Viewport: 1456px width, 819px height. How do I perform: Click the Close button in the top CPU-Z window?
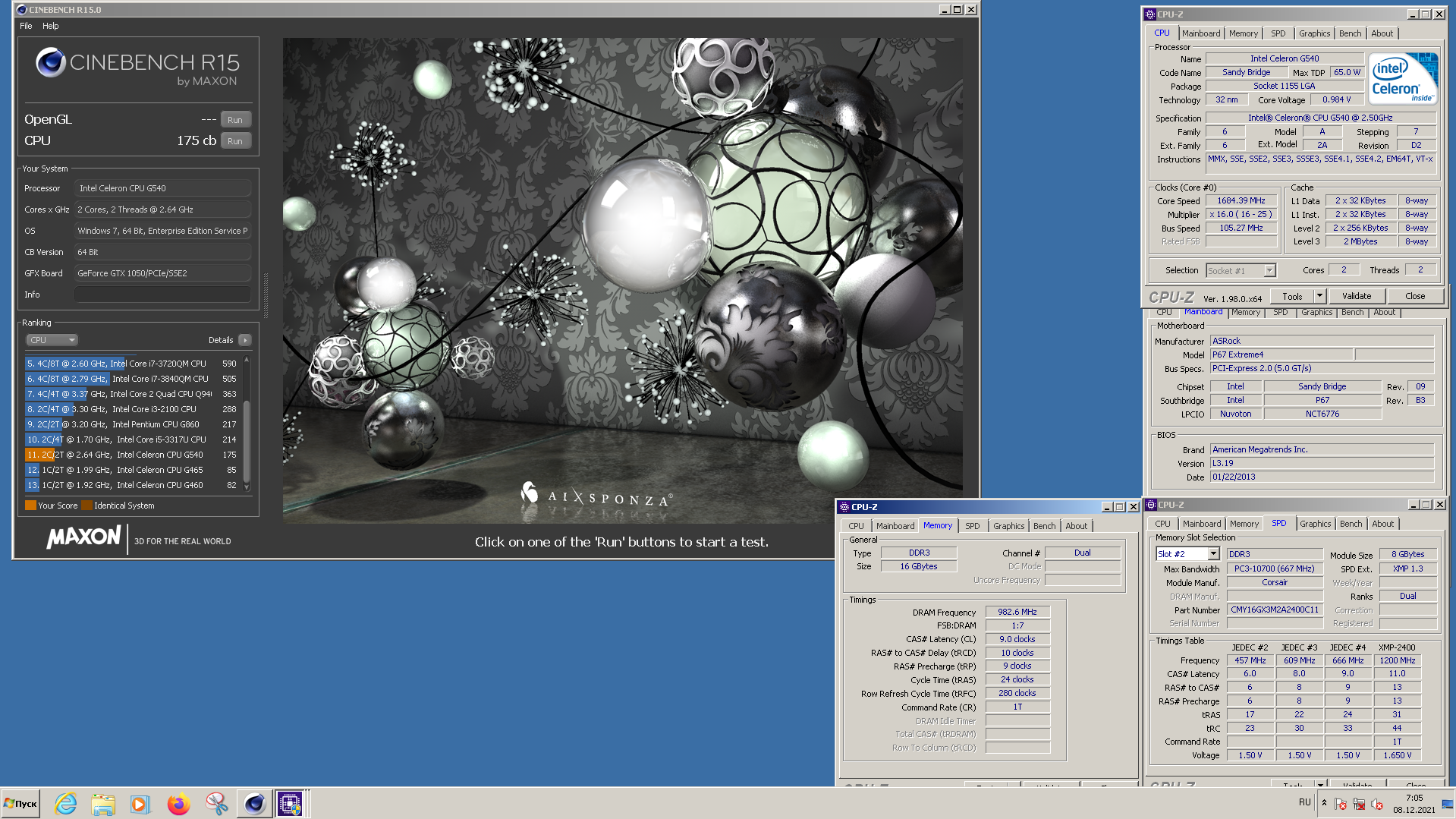point(1415,297)
